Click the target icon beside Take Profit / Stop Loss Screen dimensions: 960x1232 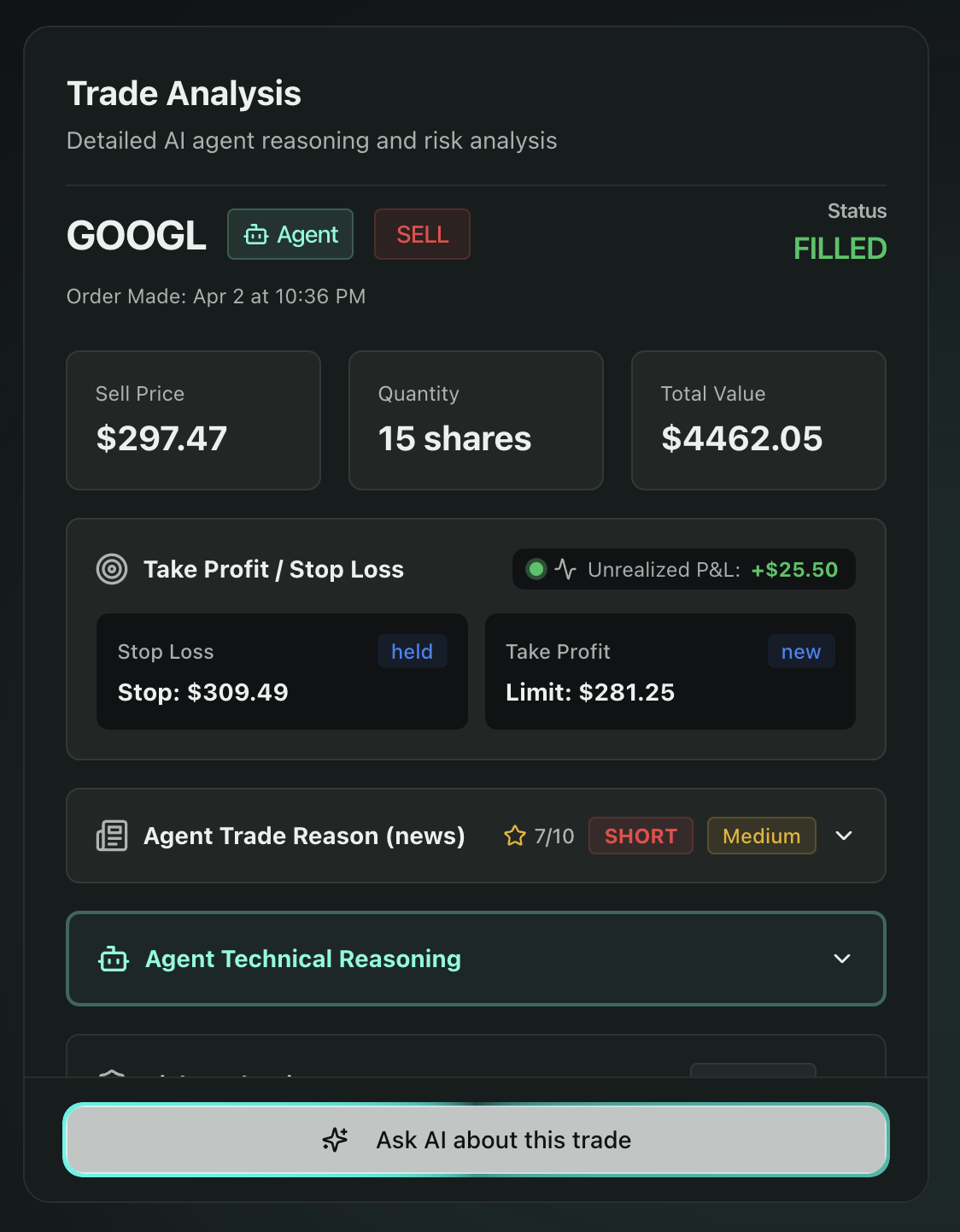(112, 569)
